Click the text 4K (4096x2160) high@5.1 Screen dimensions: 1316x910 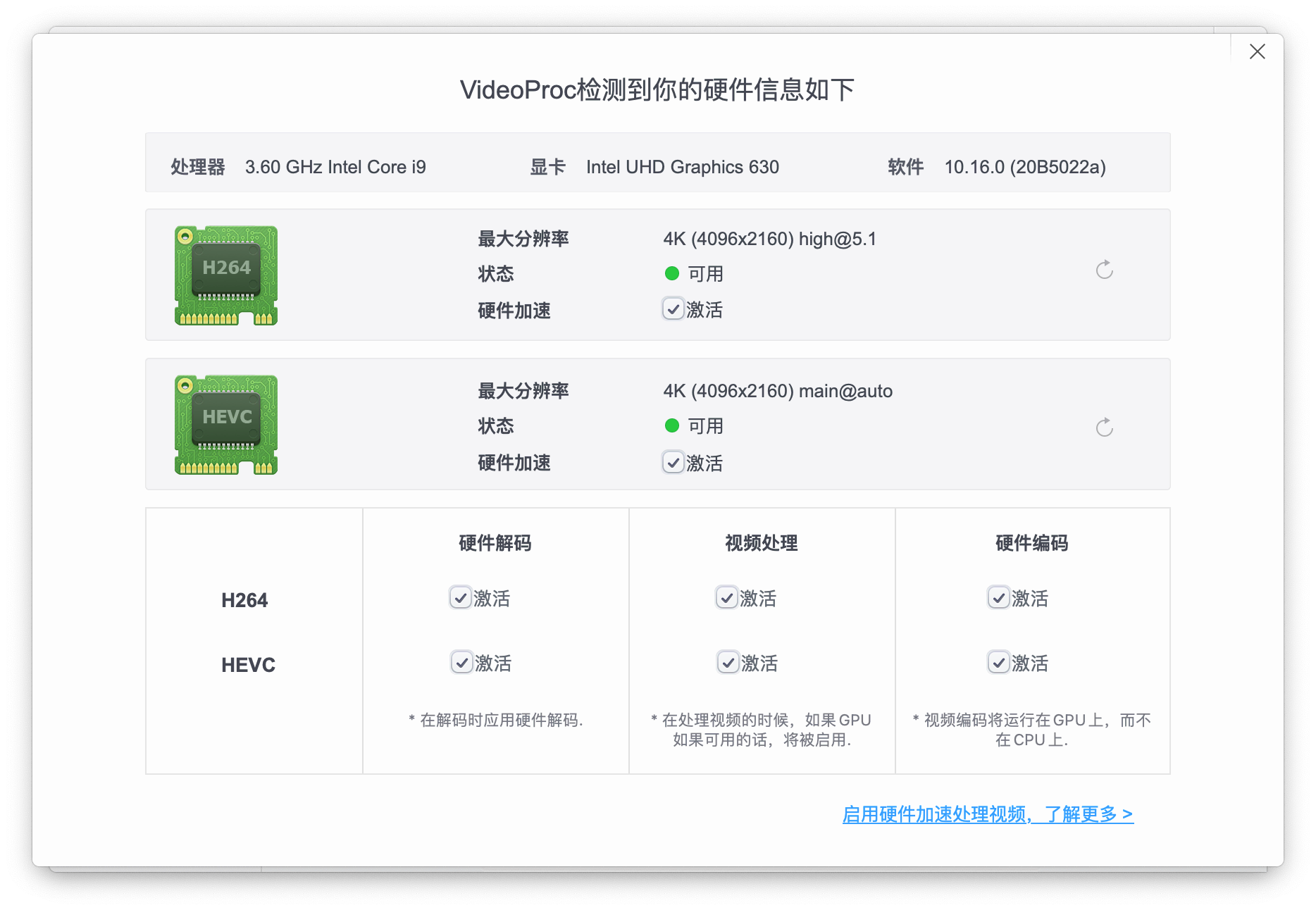(x=769, y=239)
